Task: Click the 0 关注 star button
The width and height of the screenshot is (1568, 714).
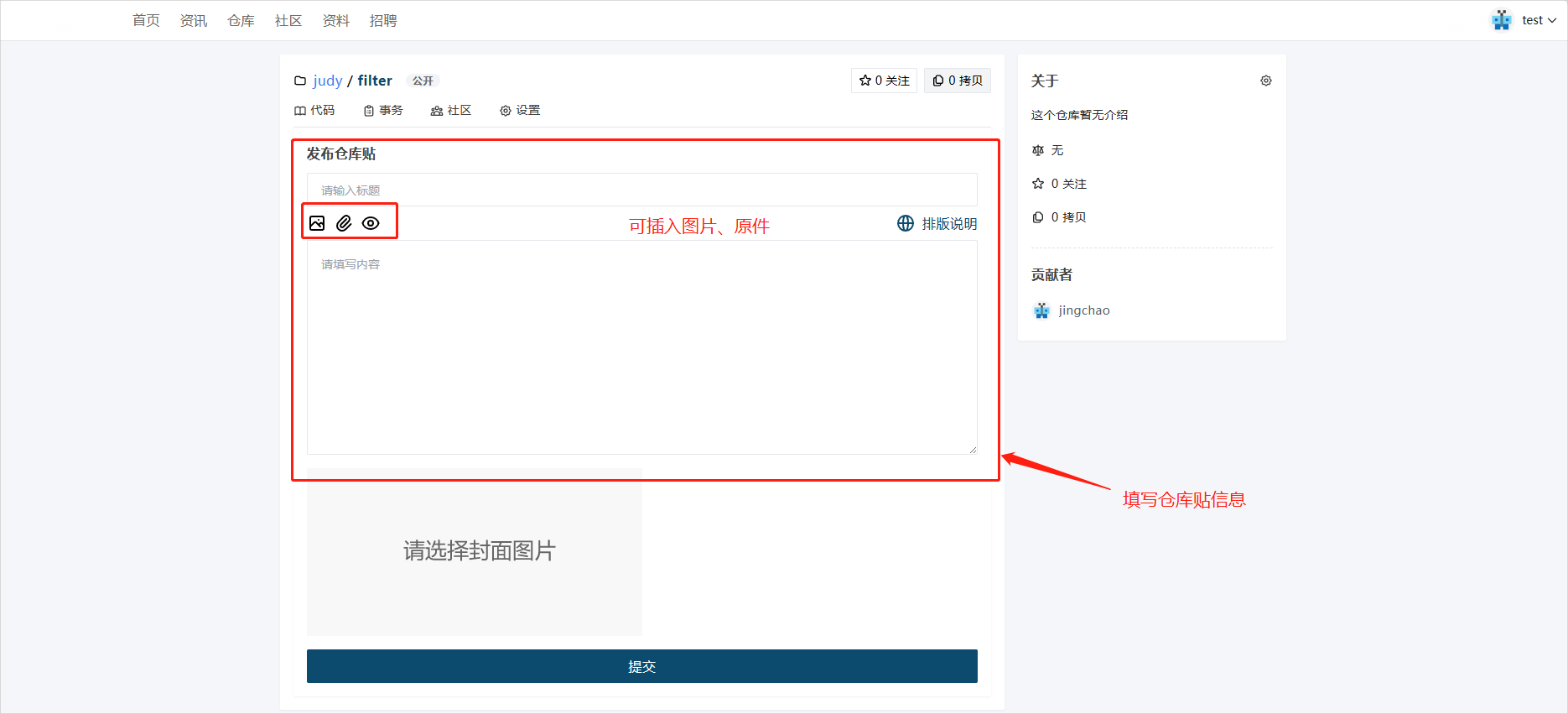Action: tap(884, 81)
